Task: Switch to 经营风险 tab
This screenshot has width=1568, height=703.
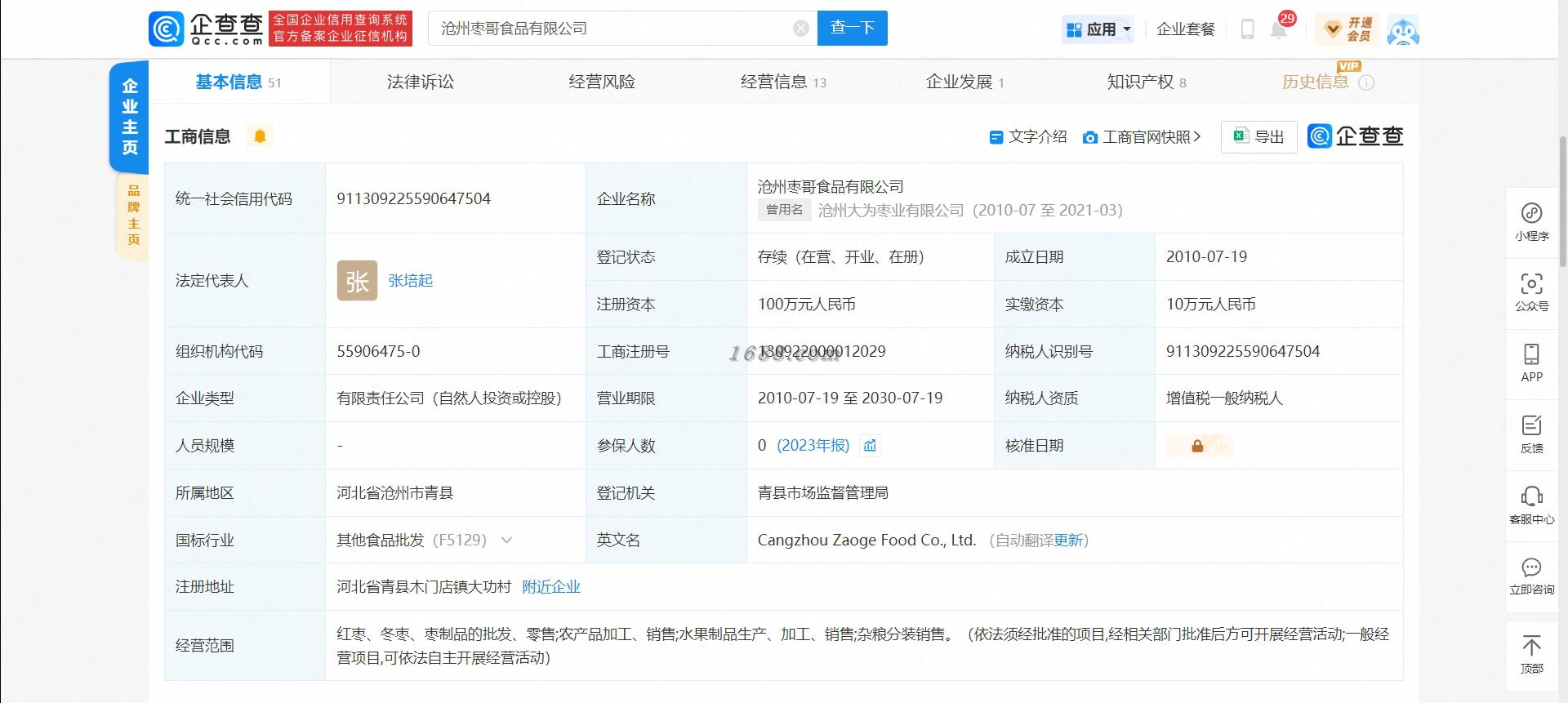Action: 602,82
